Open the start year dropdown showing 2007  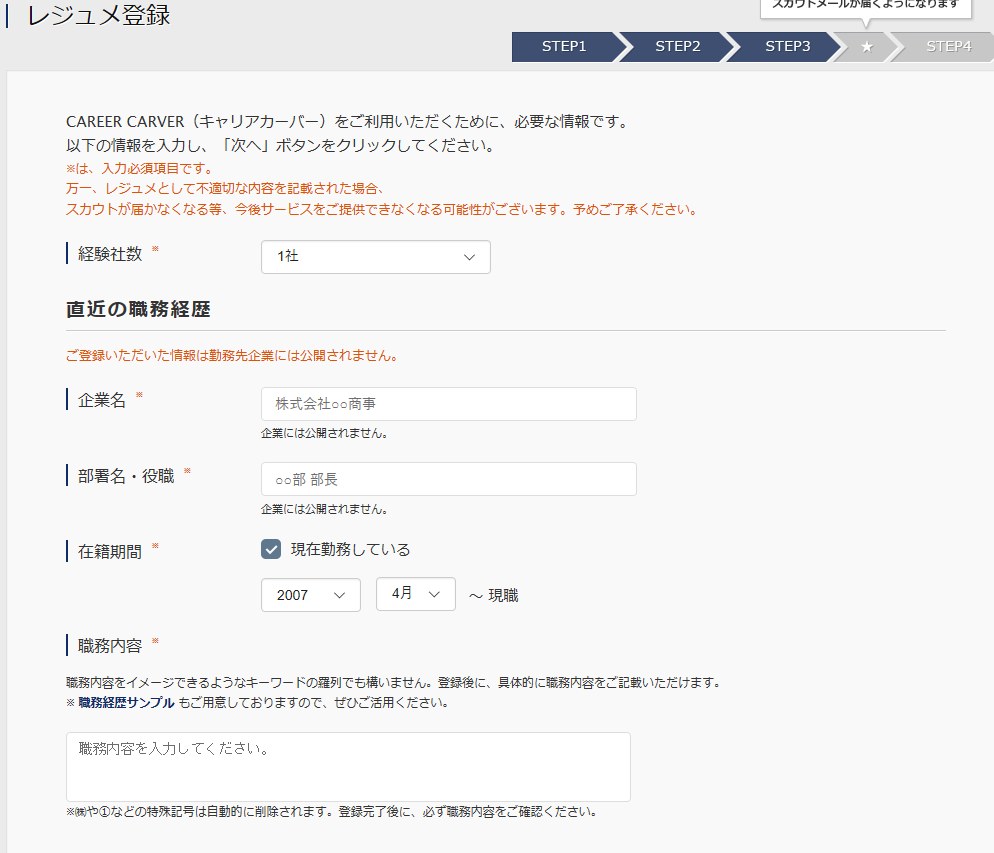[311, 595]
